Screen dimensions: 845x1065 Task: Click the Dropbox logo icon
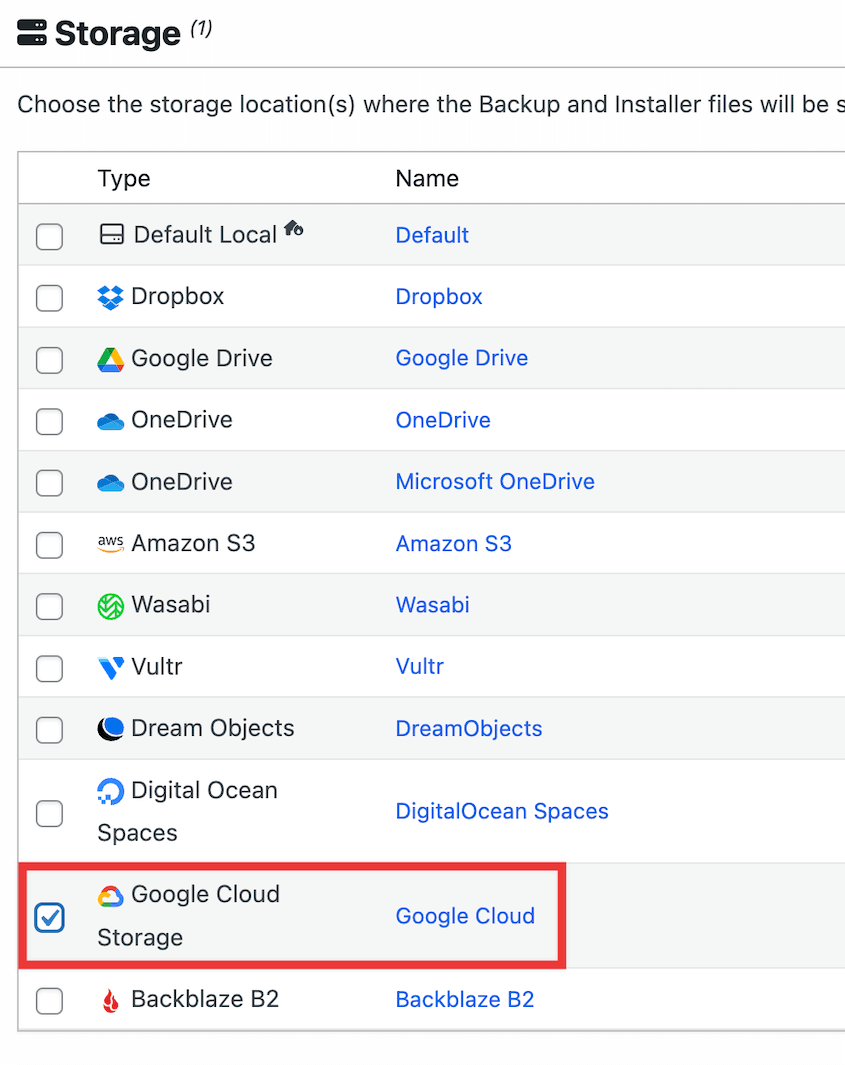[x=111, y=297]
